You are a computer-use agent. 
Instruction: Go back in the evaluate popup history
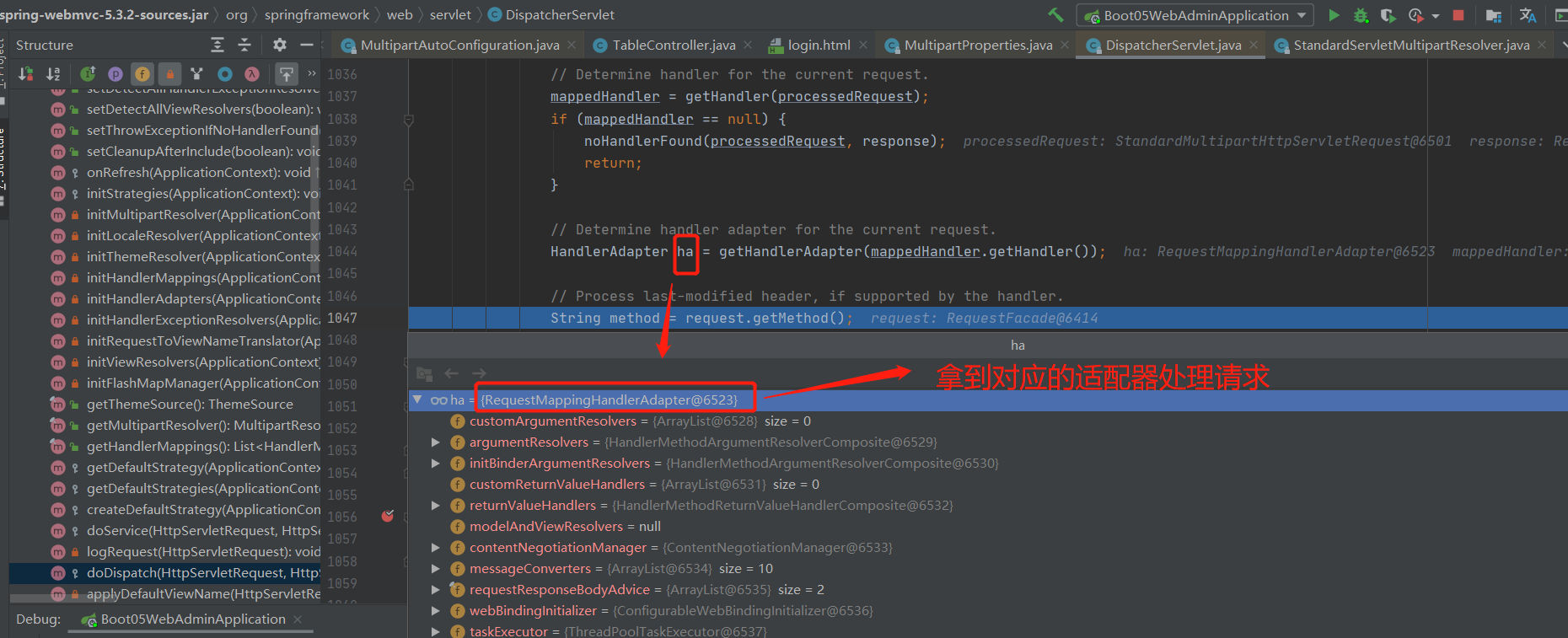[452, 373]
